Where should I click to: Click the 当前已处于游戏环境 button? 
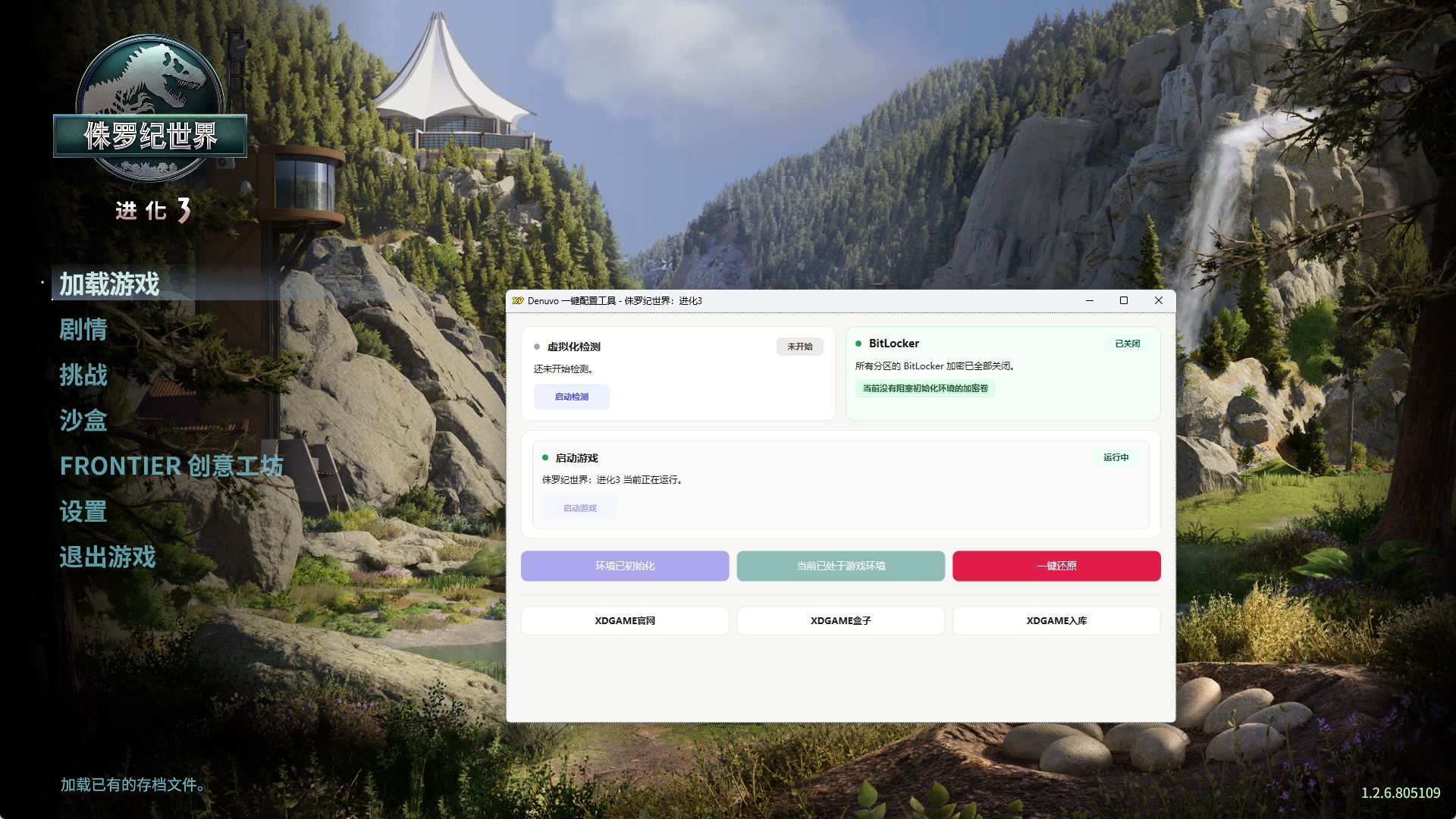pos(840,566)
